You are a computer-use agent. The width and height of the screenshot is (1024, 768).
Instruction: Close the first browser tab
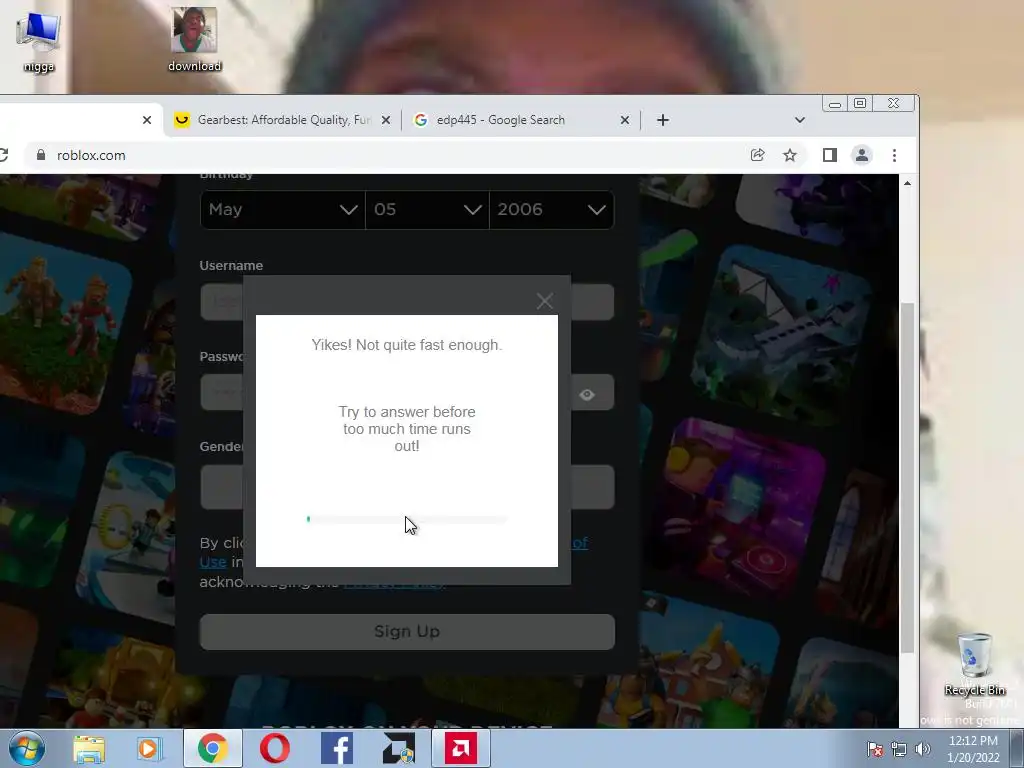click(147, 120)
